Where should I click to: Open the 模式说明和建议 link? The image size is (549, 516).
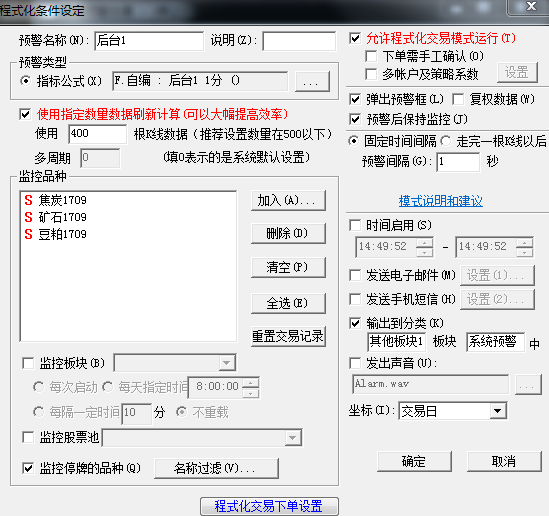[440, 201]
